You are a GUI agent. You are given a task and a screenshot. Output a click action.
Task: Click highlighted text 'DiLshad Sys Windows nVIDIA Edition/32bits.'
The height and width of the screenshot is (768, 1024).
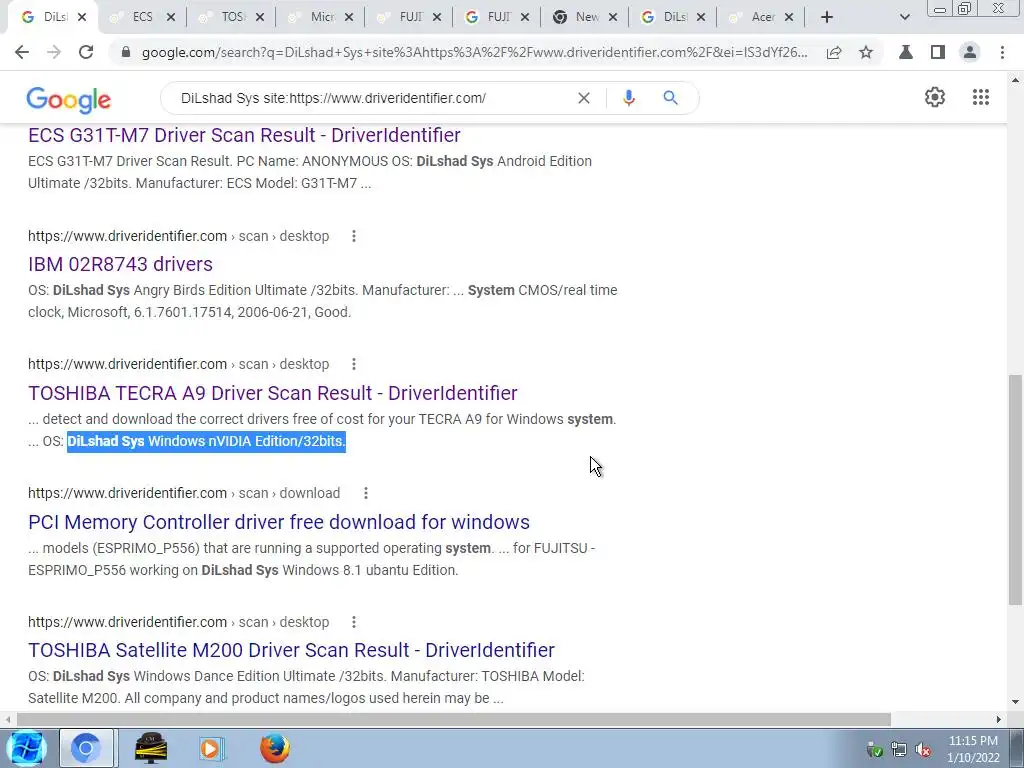tap(206, 441)
